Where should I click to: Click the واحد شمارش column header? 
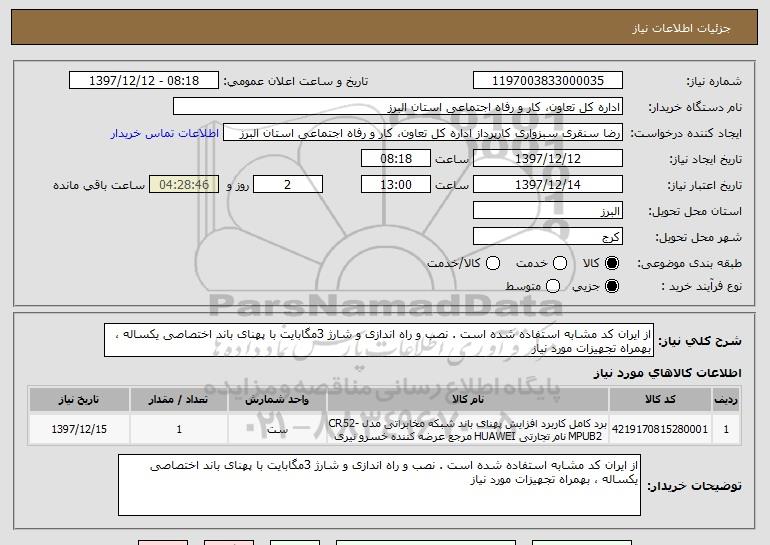[277, 400]
